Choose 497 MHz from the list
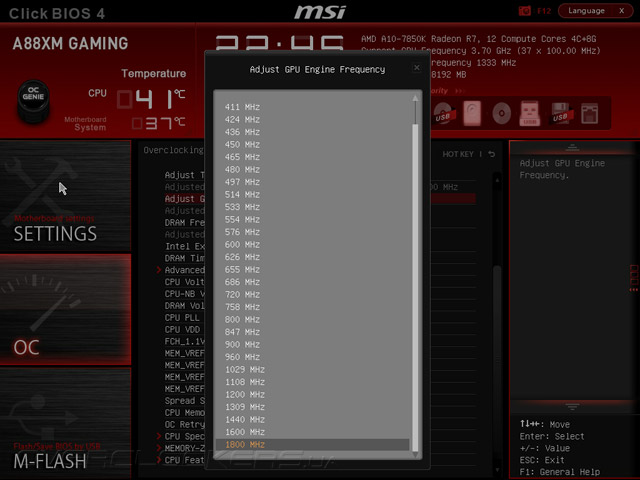Viewport: 640px width, 480px height. [x=312, y=182]
